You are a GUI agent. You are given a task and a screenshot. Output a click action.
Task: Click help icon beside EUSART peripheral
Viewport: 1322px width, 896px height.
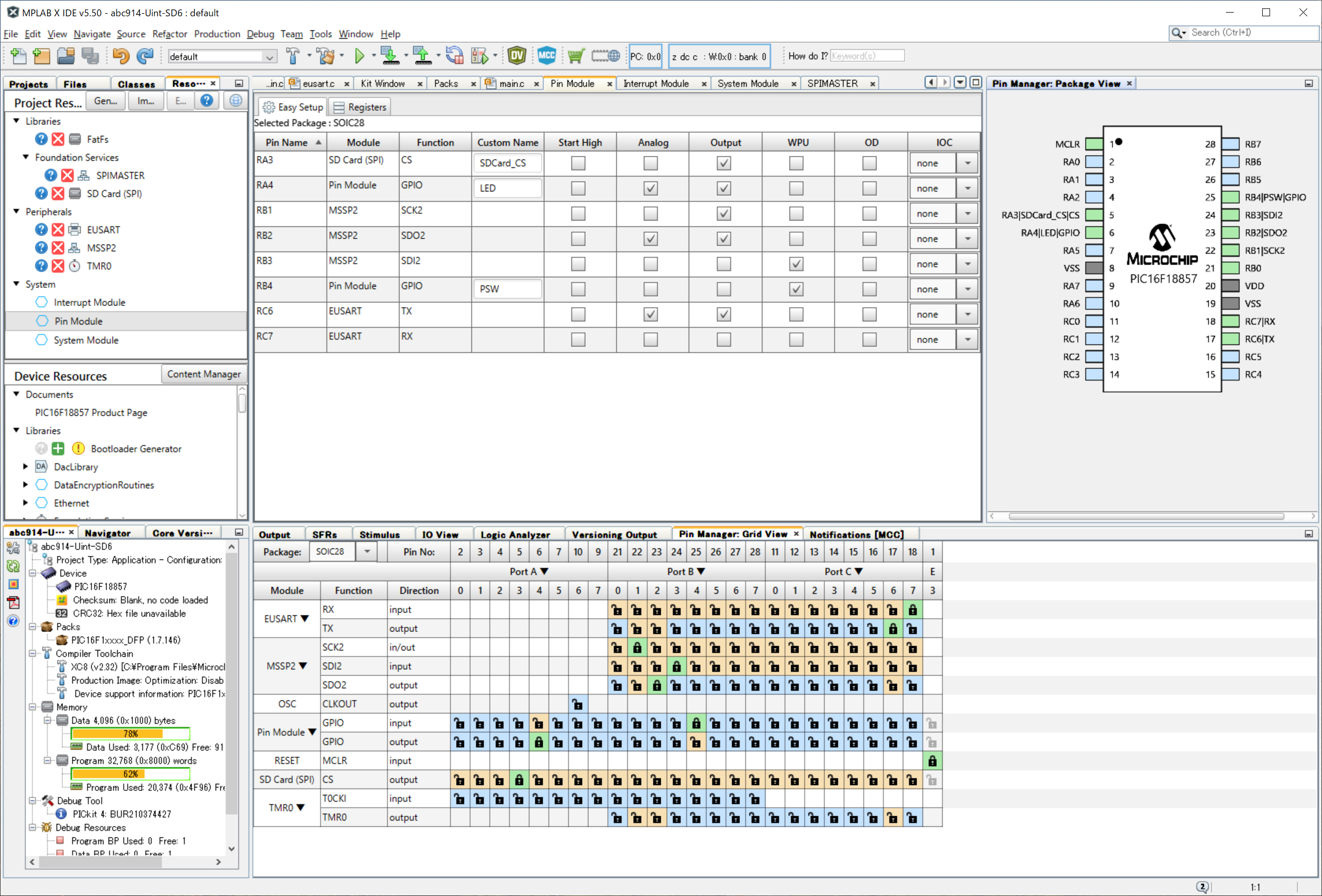tap(41, 229)
